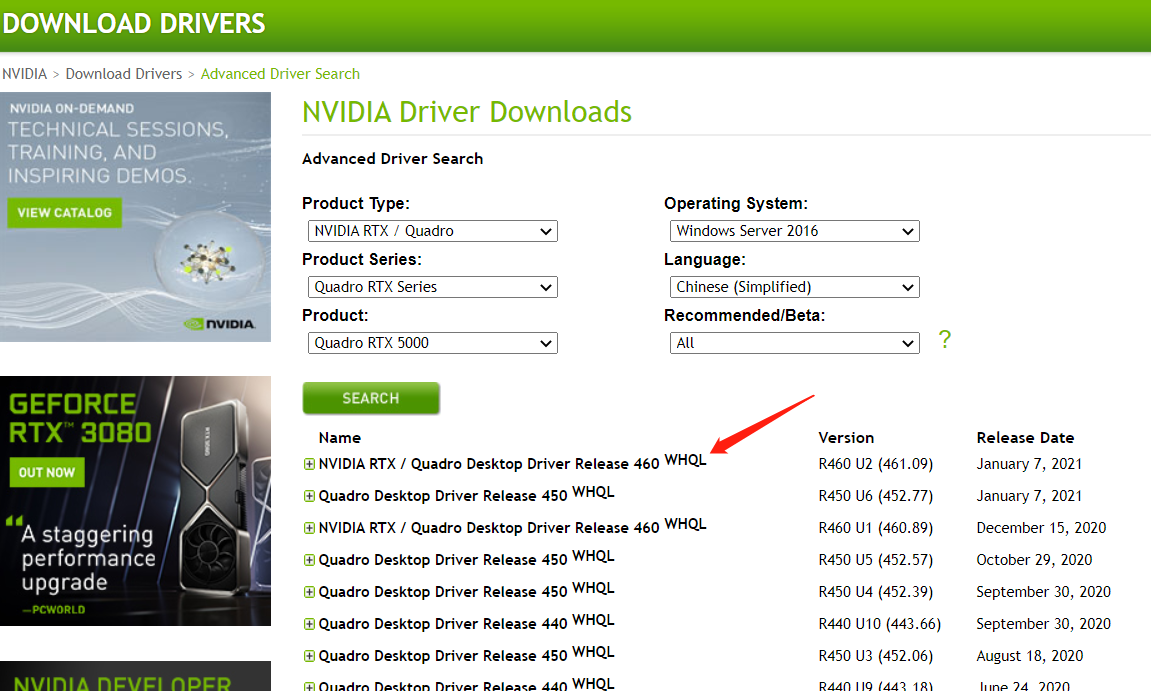Click the NVIDIA Developer banner
The image size is (1151, 699).
pyautogui.click(x=135, y=677)
